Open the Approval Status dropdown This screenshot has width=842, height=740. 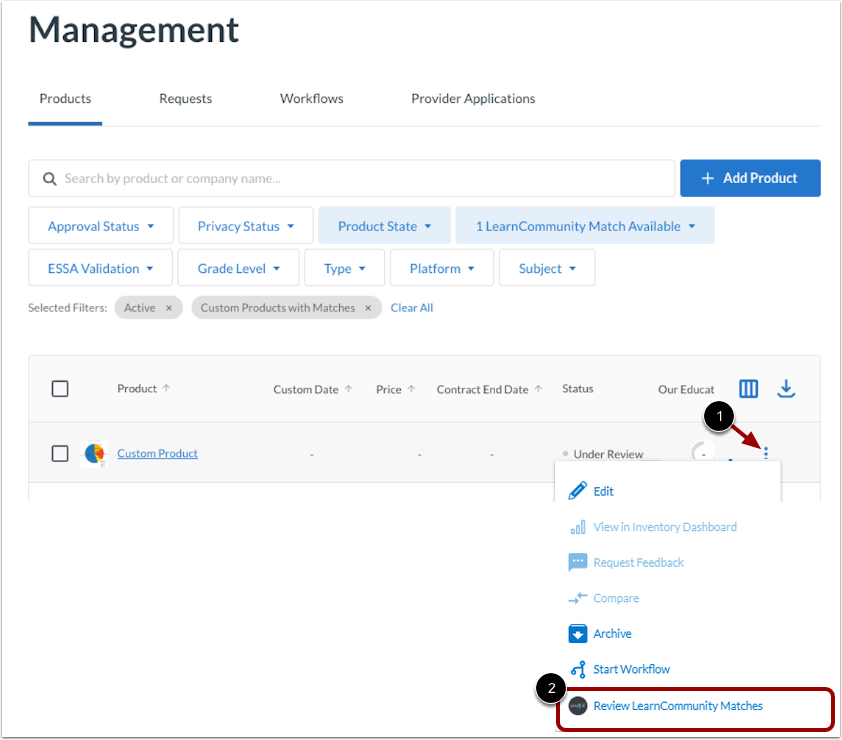click(x=101, y=226)
